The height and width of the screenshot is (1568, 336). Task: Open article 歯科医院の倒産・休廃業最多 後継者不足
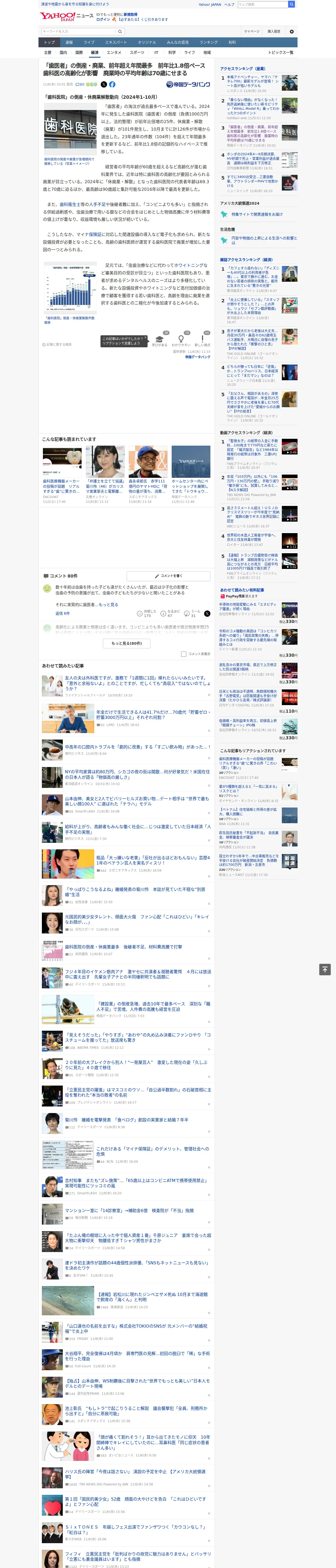point(123,947)
